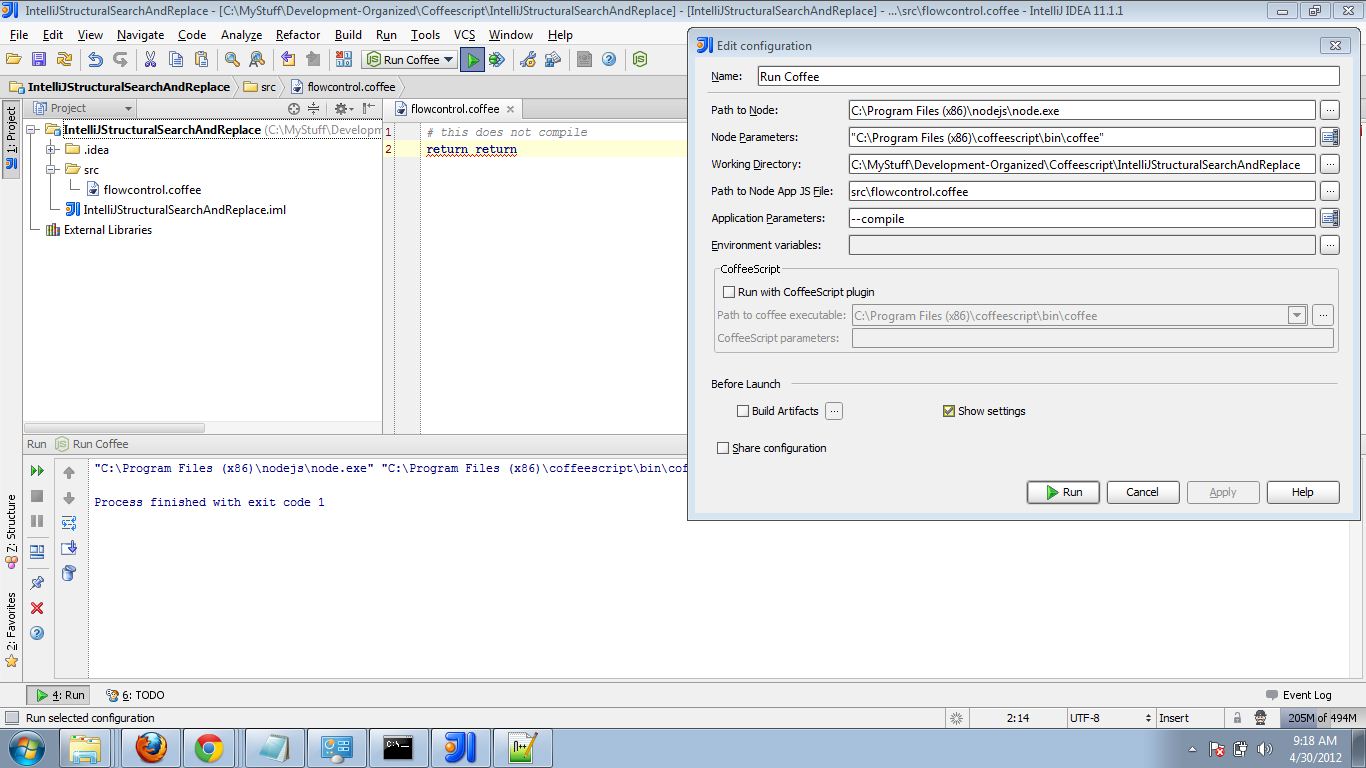The width and height of the screenshot is (1366, 768).
Task: Collapse the src folder
Action: pos(51,170)
